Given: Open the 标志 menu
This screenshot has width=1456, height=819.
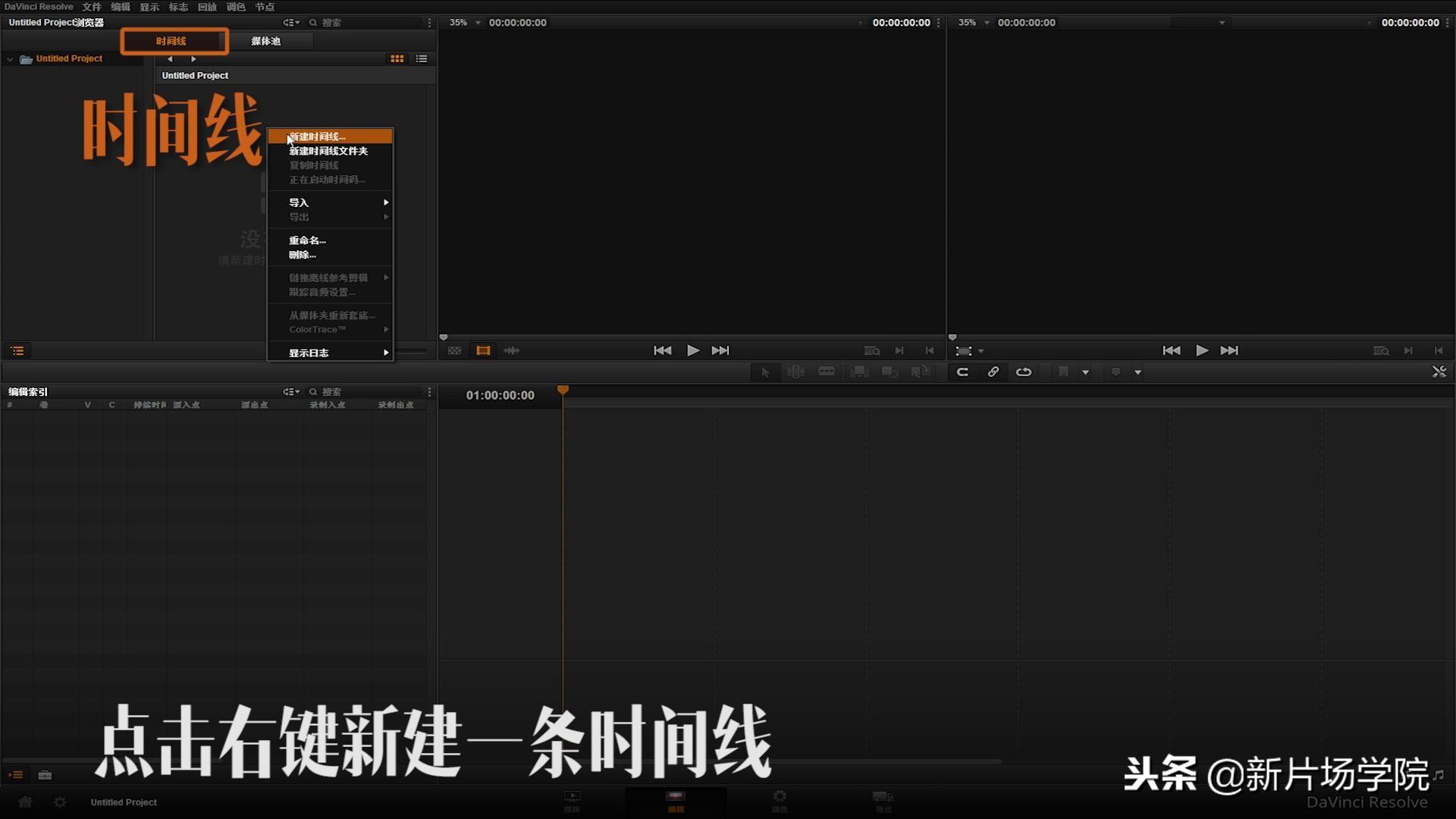Looking at the screenshot, I should point(178,7).
